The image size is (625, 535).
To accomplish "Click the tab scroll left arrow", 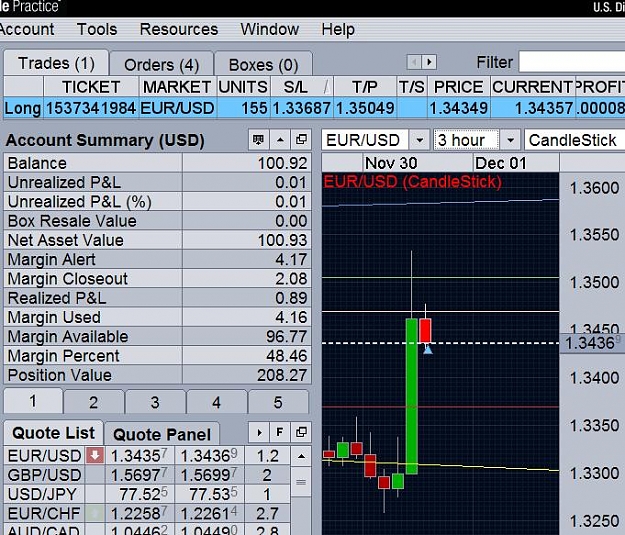I will click(414, 62).
